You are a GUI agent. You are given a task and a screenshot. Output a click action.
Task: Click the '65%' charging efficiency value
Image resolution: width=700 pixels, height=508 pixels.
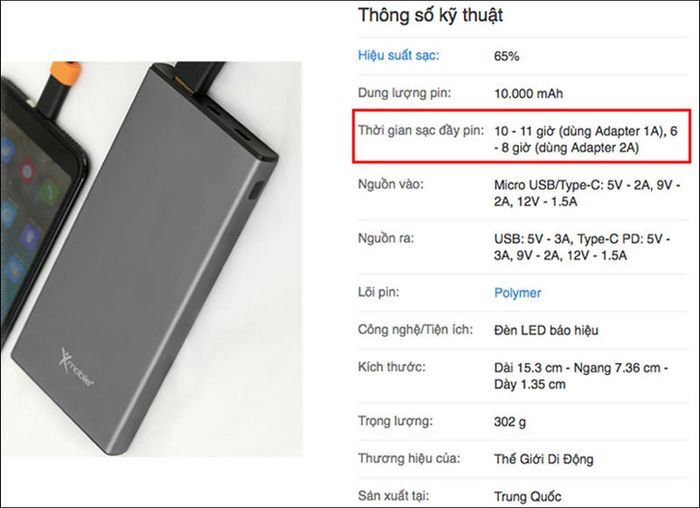click(506, 56)
